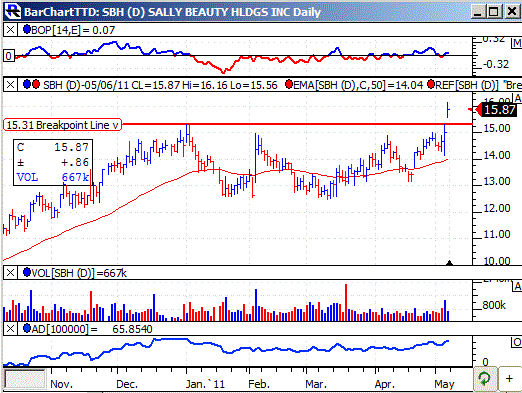The width and height of the screenshot is (522, 393).
Task: Minimize the BarChartTTD chart window
Action: point(478,12)
